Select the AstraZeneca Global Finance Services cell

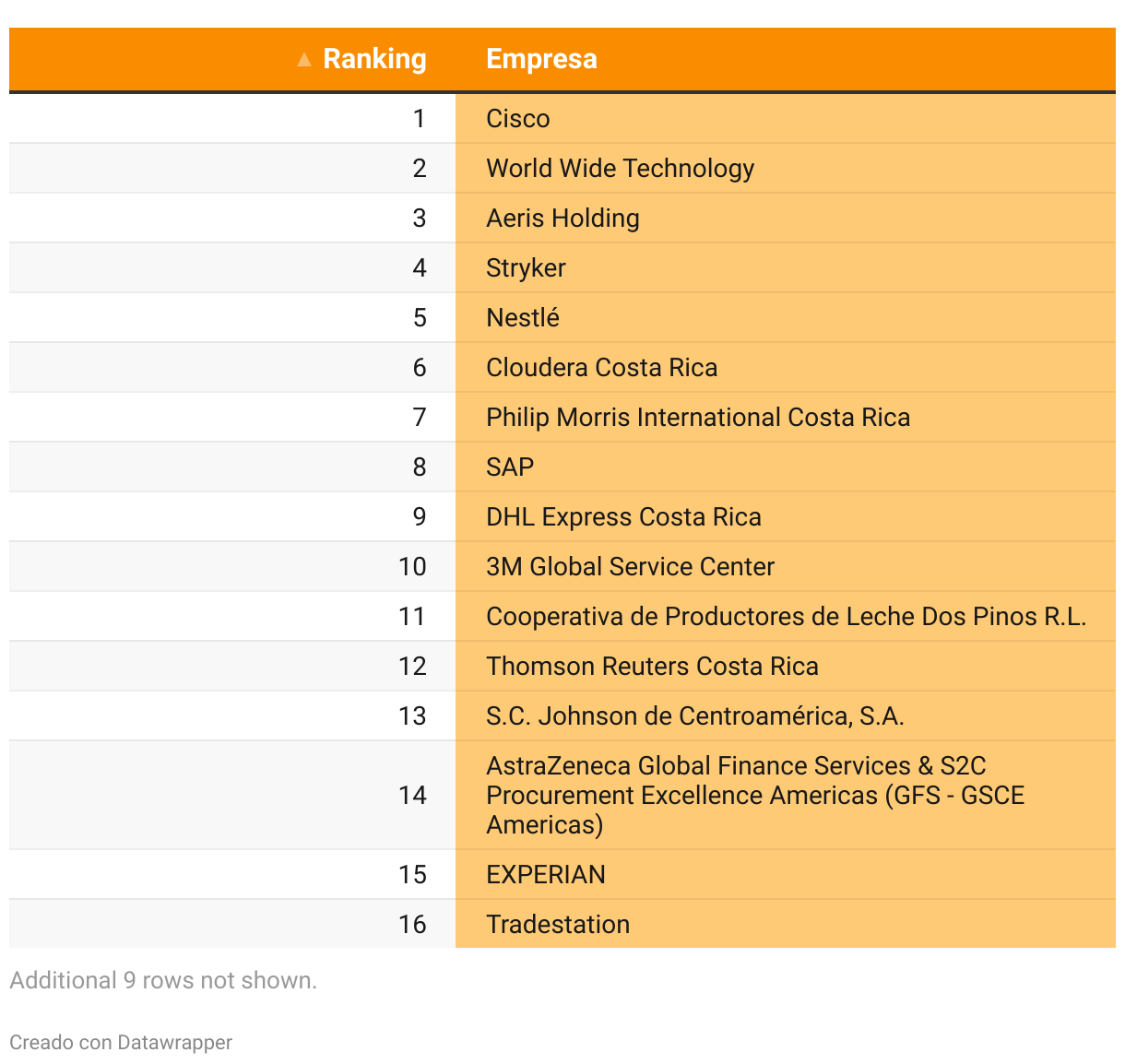(x=786, y=795)
